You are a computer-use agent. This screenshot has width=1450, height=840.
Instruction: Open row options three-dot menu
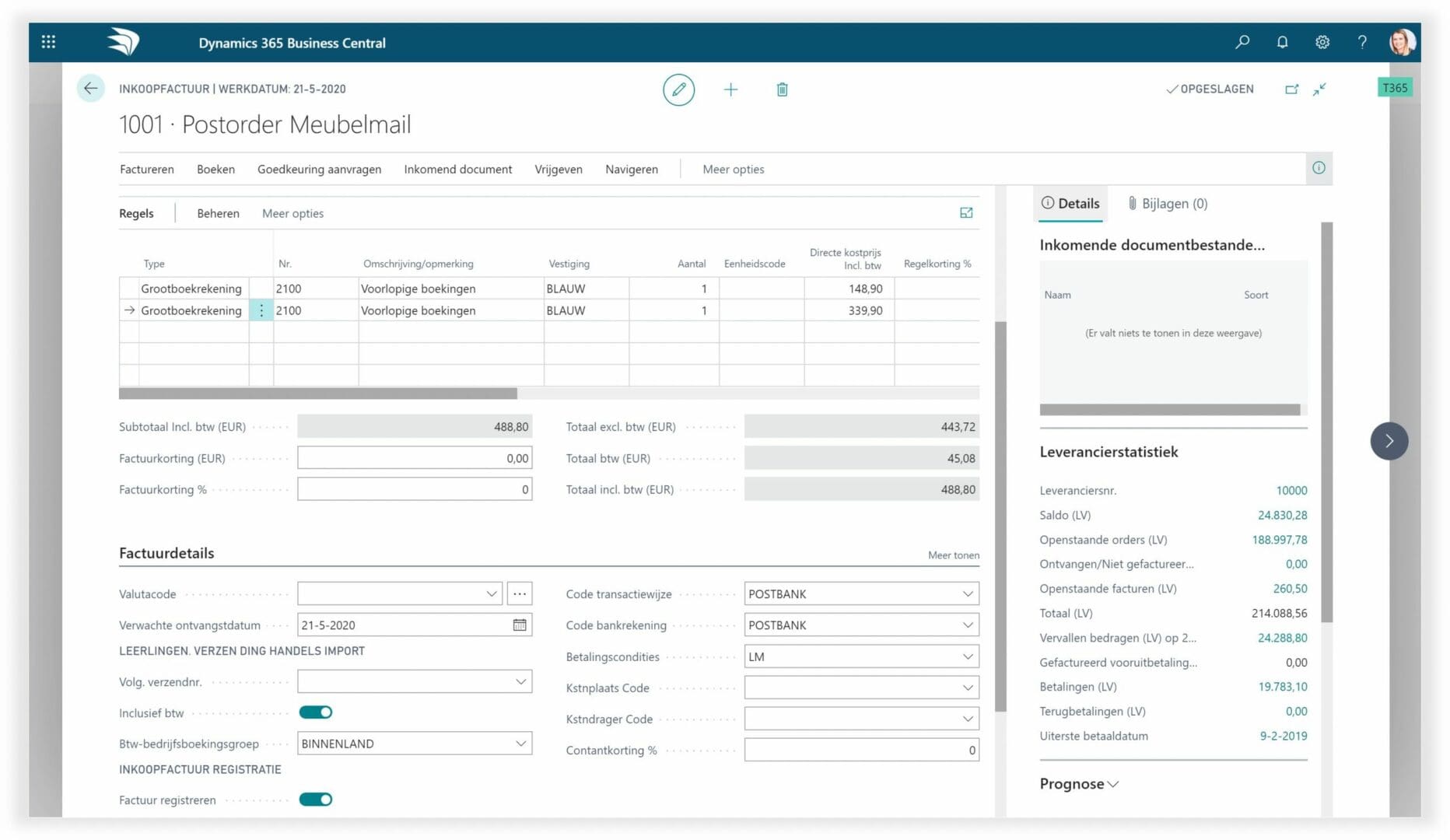(x=261, y=310)
